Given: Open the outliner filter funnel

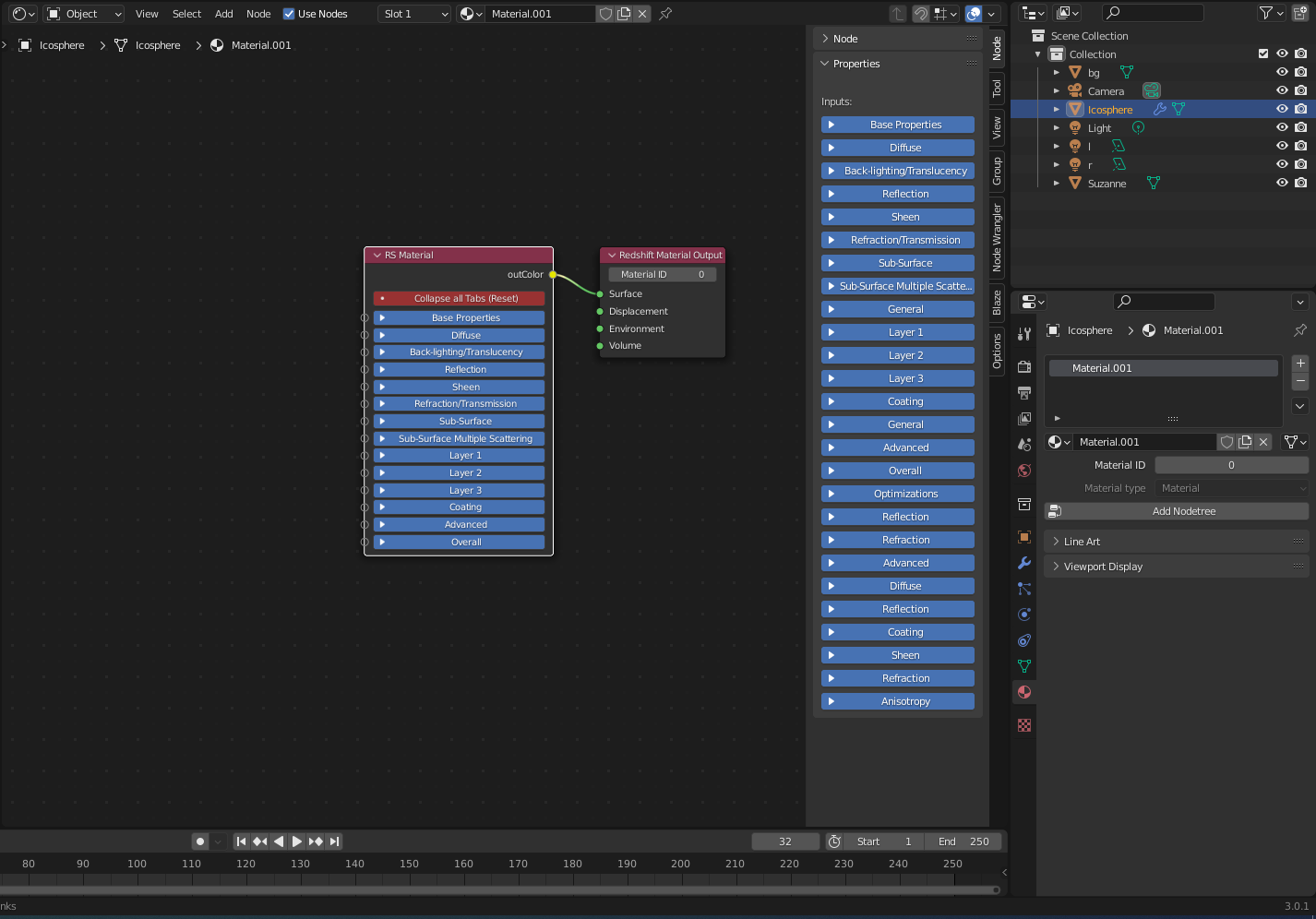Looking at the screenshot, I should [1272, 13].
